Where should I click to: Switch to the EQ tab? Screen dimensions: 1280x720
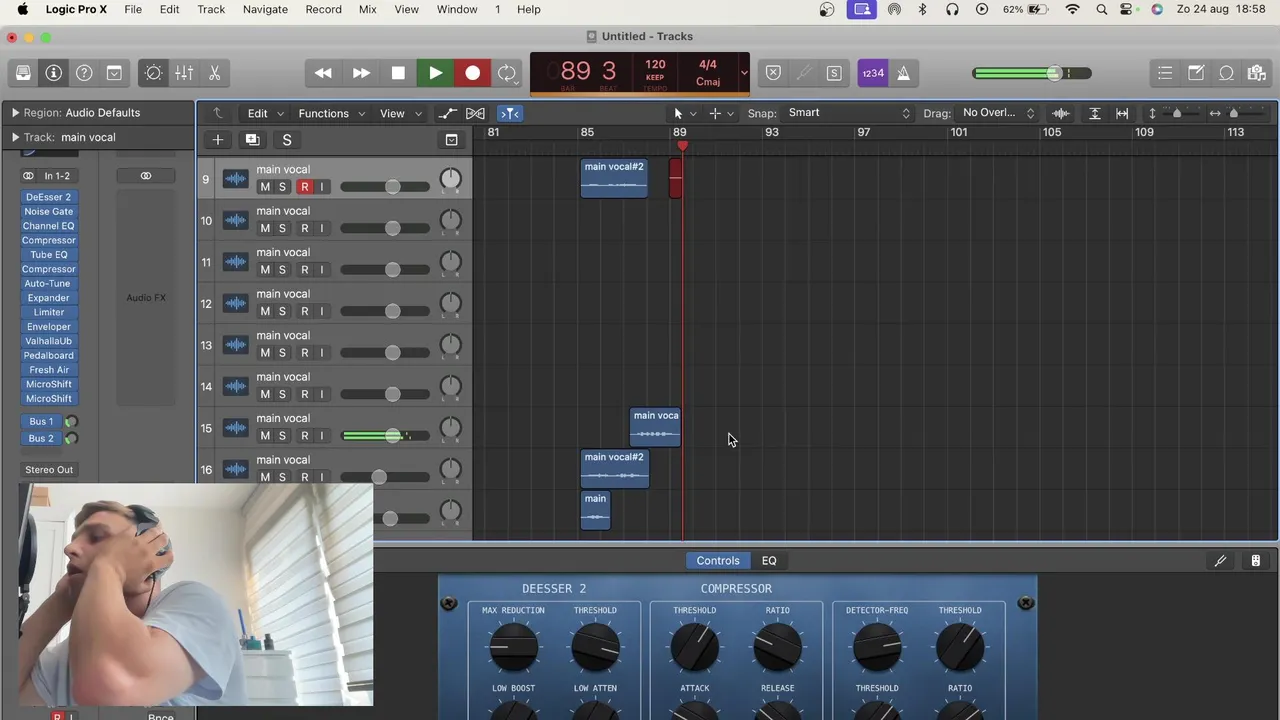pyautogui.click(x=769, y=561)
